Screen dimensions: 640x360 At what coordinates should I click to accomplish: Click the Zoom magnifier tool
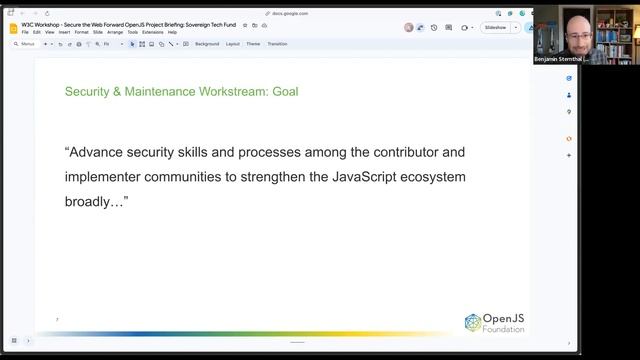click(98, 44)
